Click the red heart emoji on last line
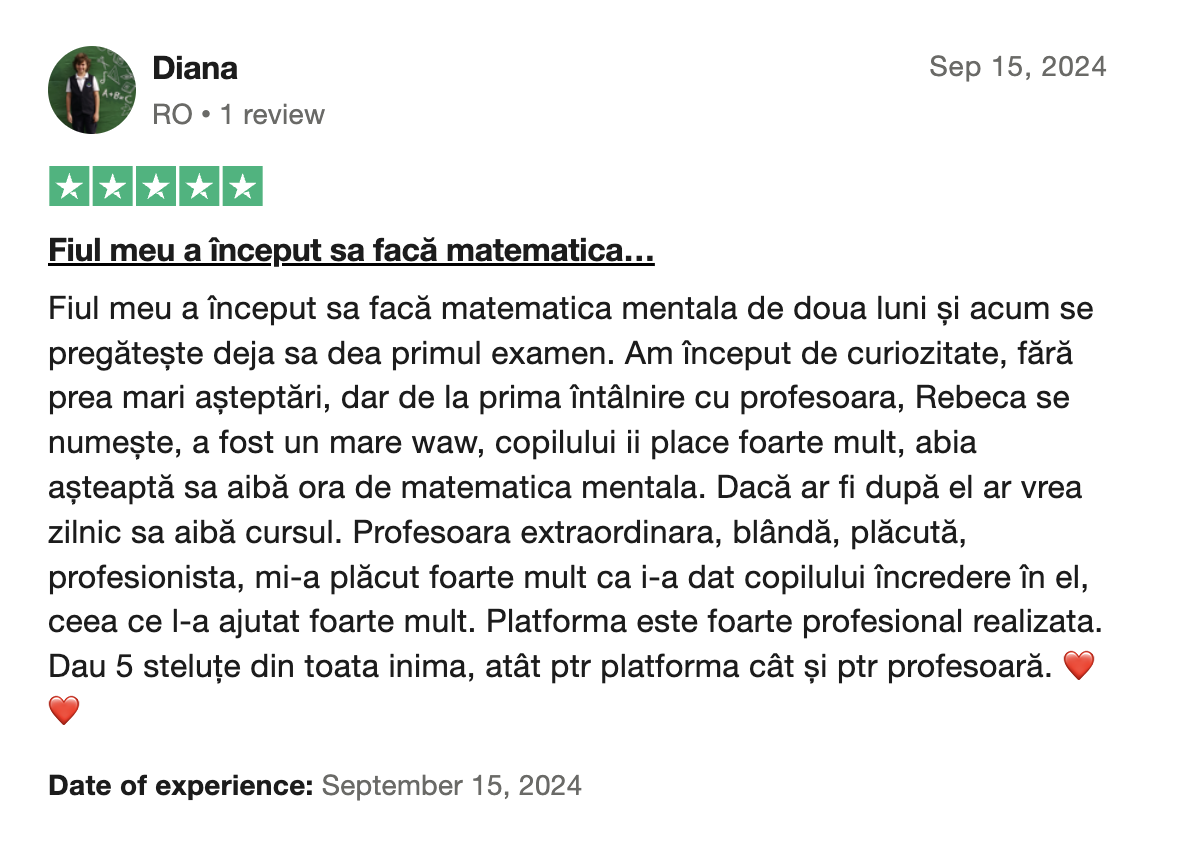Image resolution: width=1180 pixels, height=844 pixels. [64, 710]
